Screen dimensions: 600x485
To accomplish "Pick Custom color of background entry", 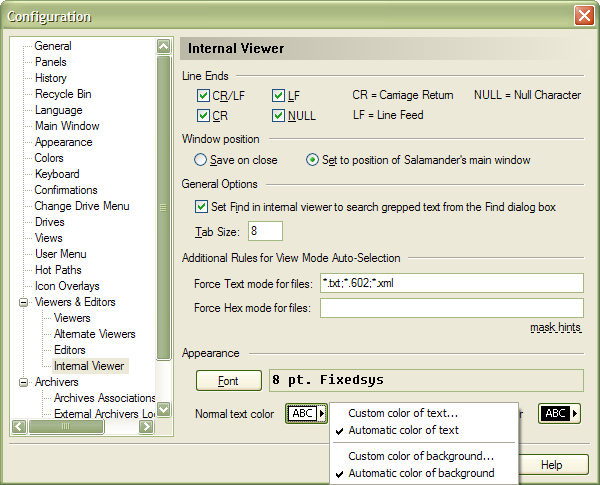I will pos(421,456).
